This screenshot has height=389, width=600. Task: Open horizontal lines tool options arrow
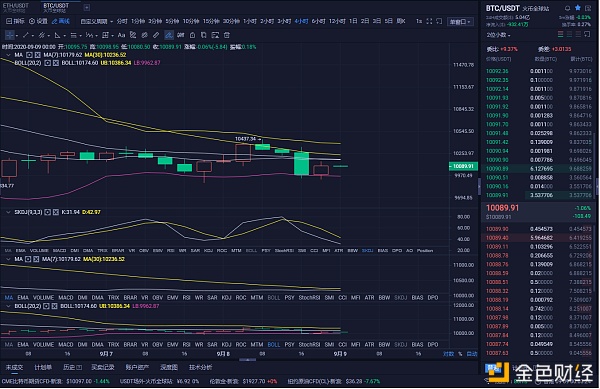click(80, 36)
